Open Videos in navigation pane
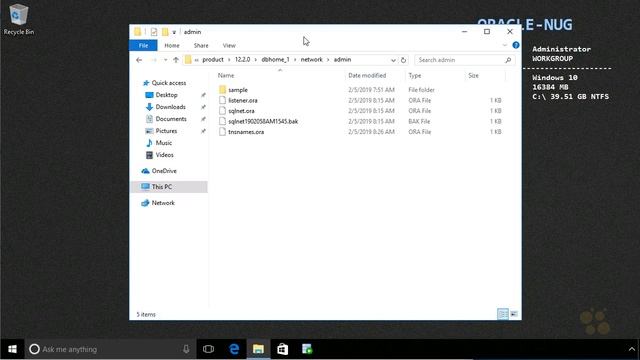640x360 pixels. (x=164, y=155)
